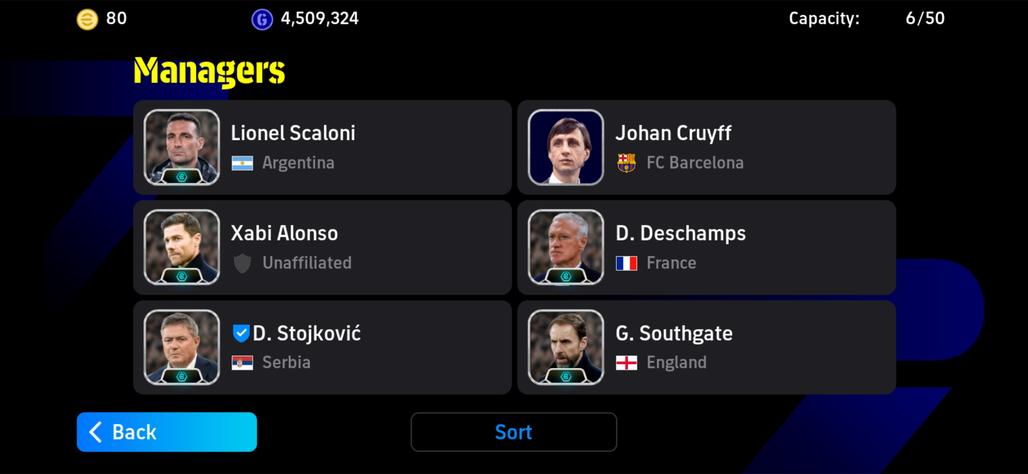Click the Serbia flag under D. Stojković

pos(242,363)
